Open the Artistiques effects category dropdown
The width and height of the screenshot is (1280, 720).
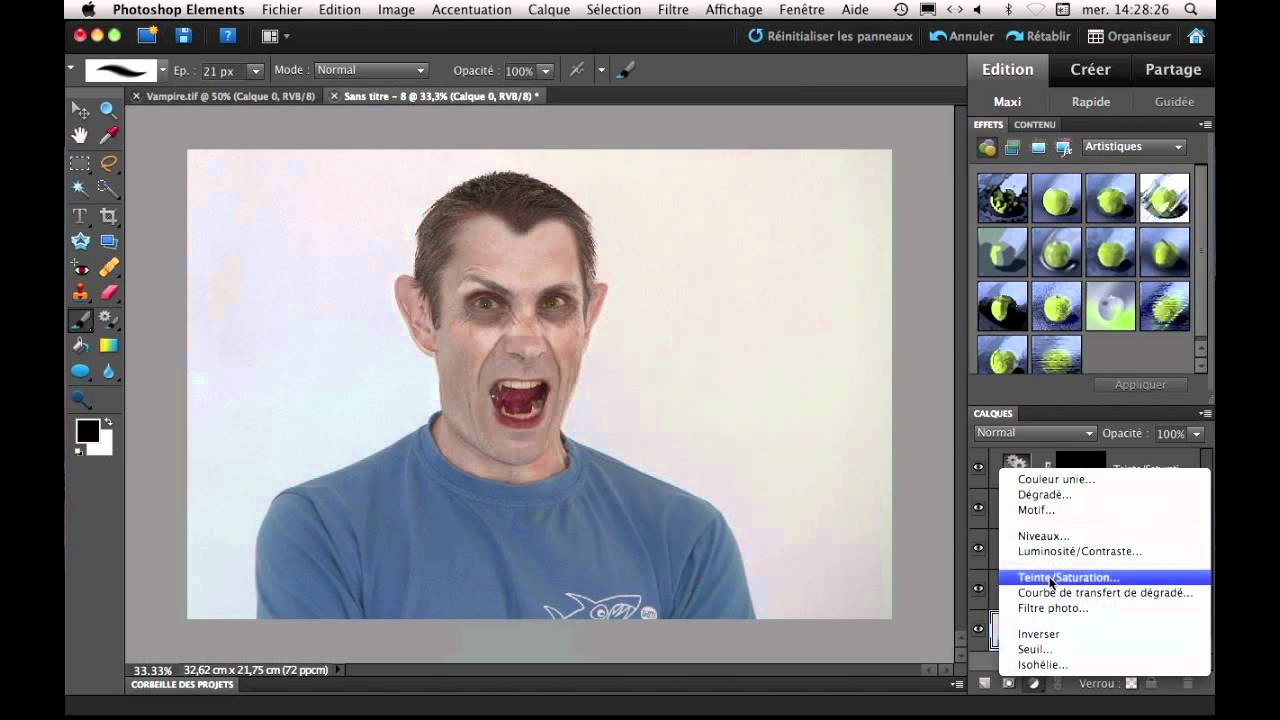coord(1134,147)
